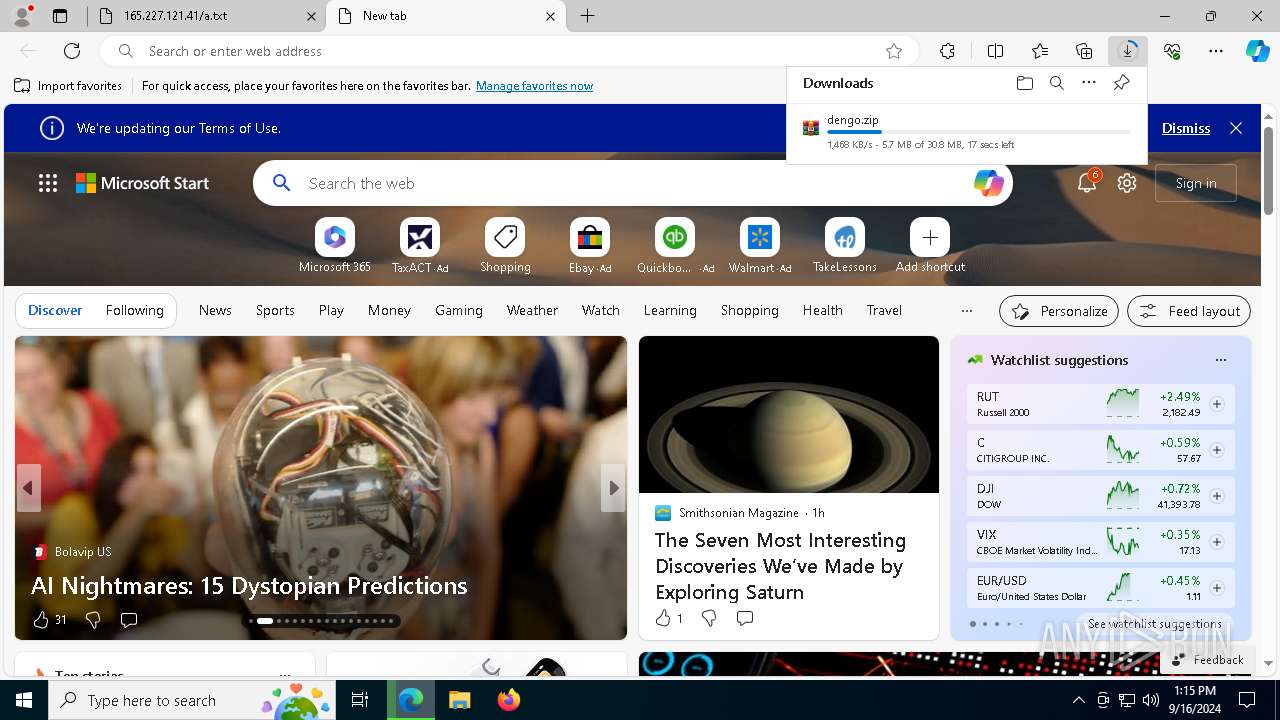Open the Copilot sidebar button
The image size is (1280, 720).
point(1257,51)
